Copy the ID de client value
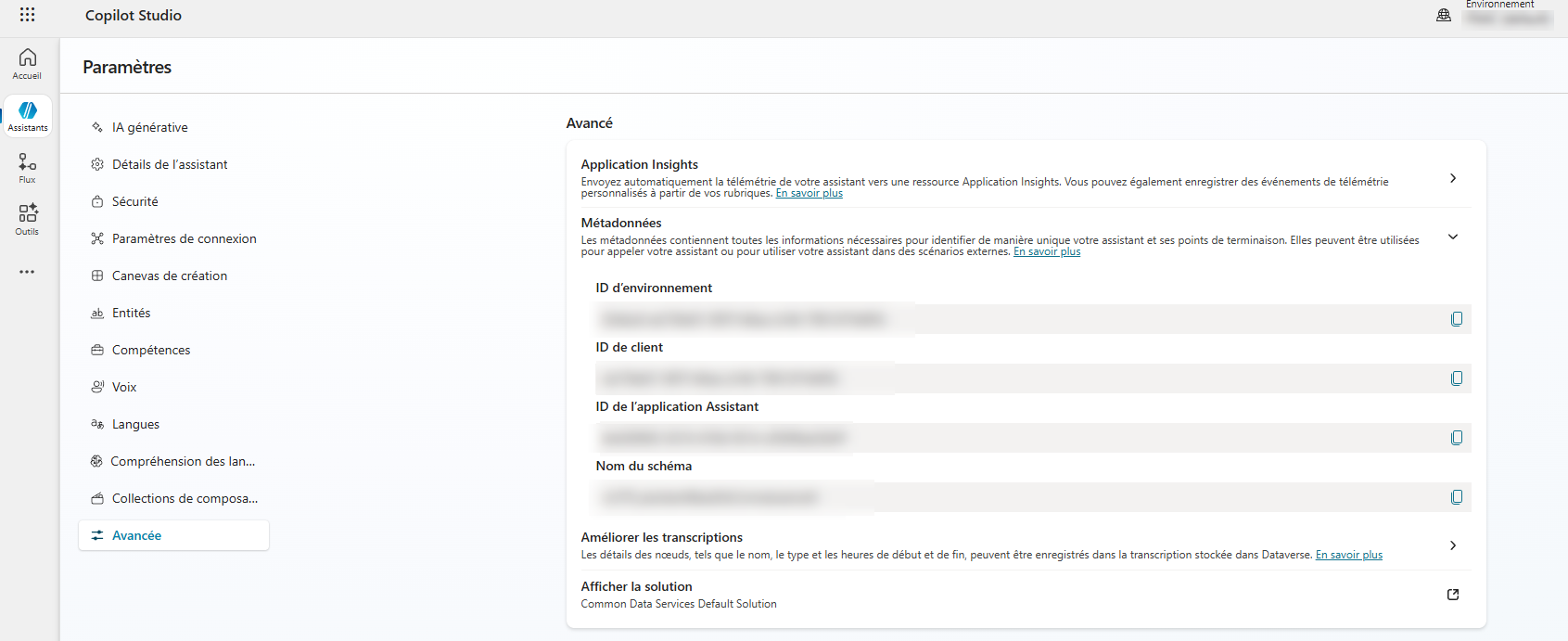This screenshot has width=1568, height=641. point(1456,378)
